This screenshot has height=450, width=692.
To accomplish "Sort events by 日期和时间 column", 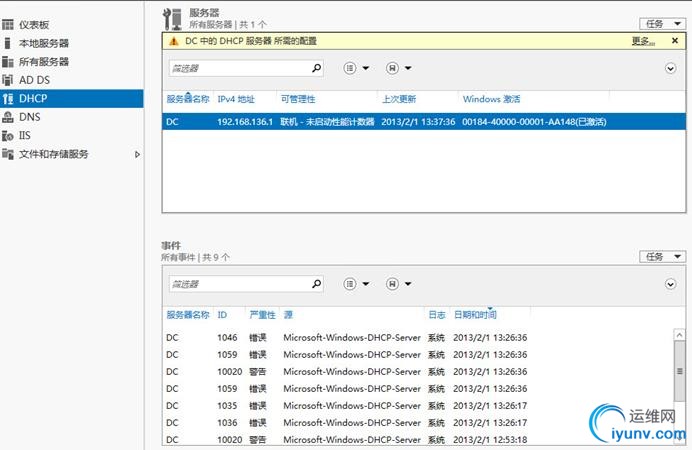I will pyautogui.click(x=475, y=315).
